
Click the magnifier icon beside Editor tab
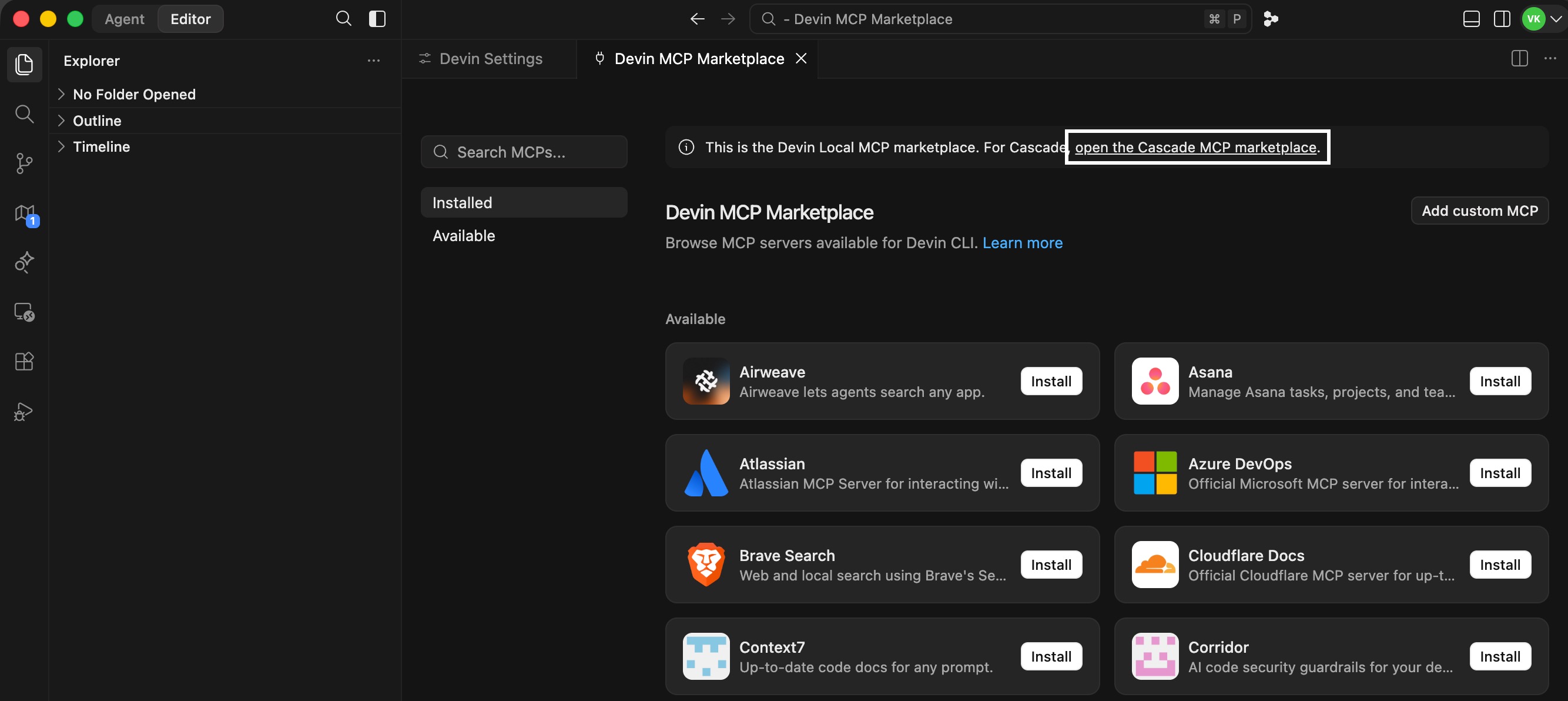[x=344, y=19]
